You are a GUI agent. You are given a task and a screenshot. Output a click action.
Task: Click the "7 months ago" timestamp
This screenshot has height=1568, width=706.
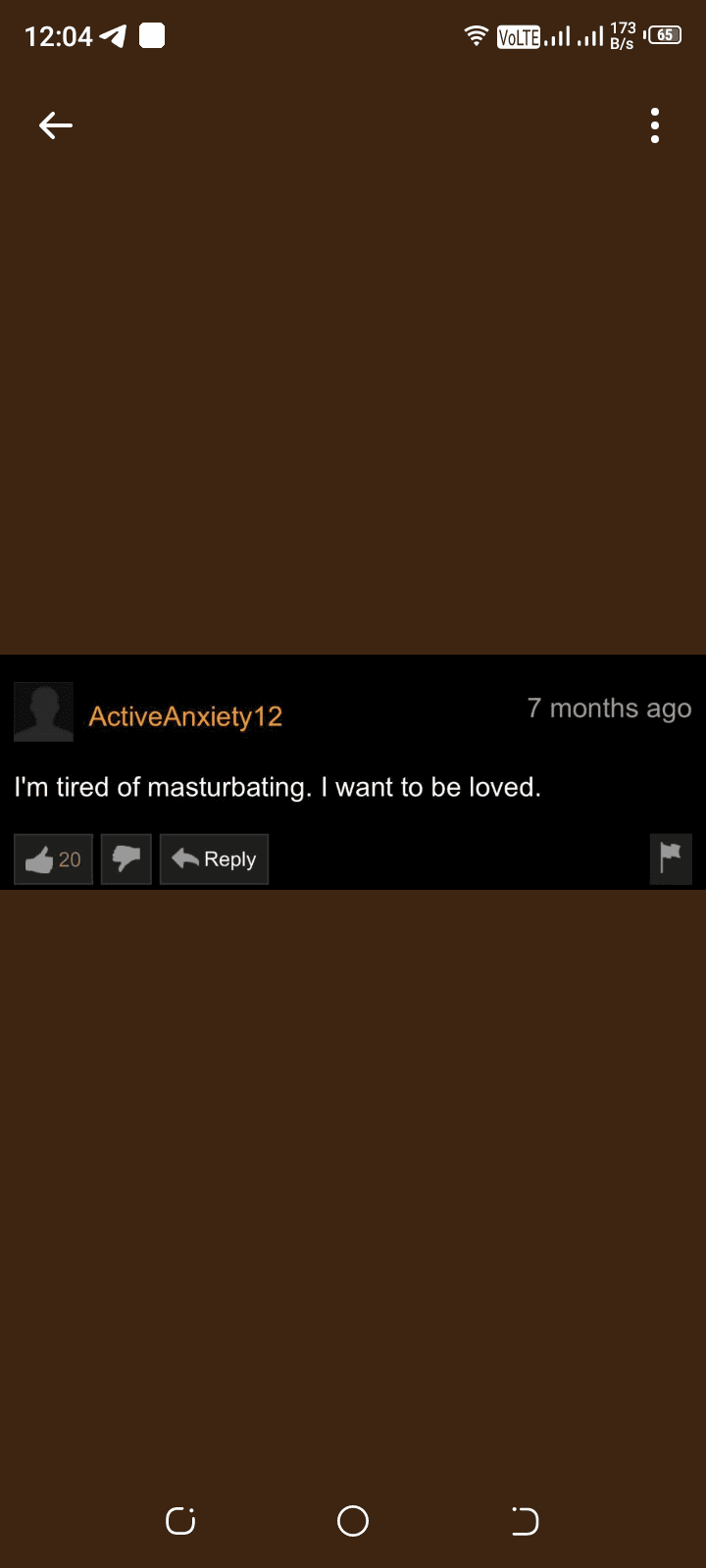click(x=609, y=709)
